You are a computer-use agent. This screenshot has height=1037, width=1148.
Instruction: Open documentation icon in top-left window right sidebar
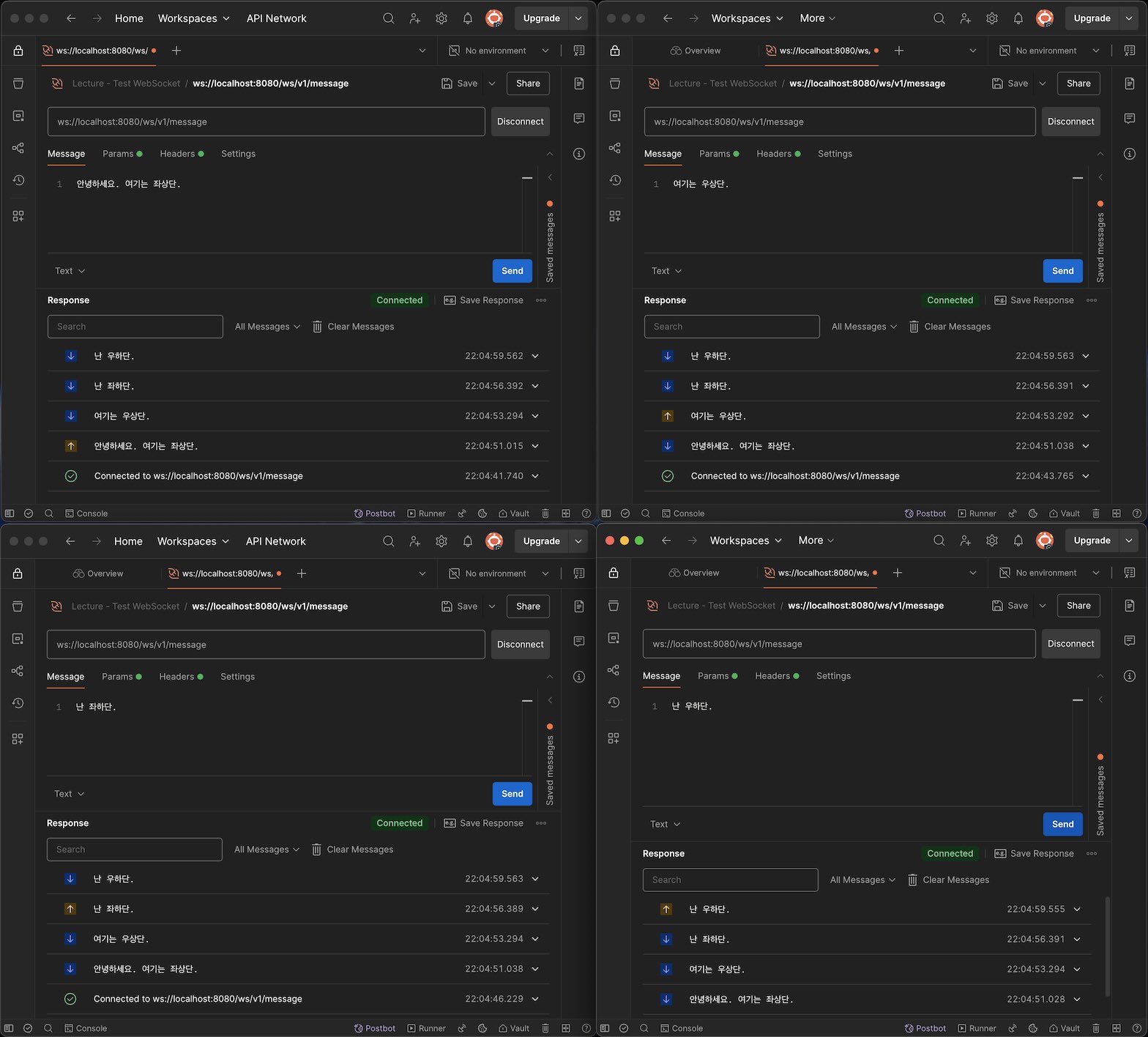[x=579, y=83]
